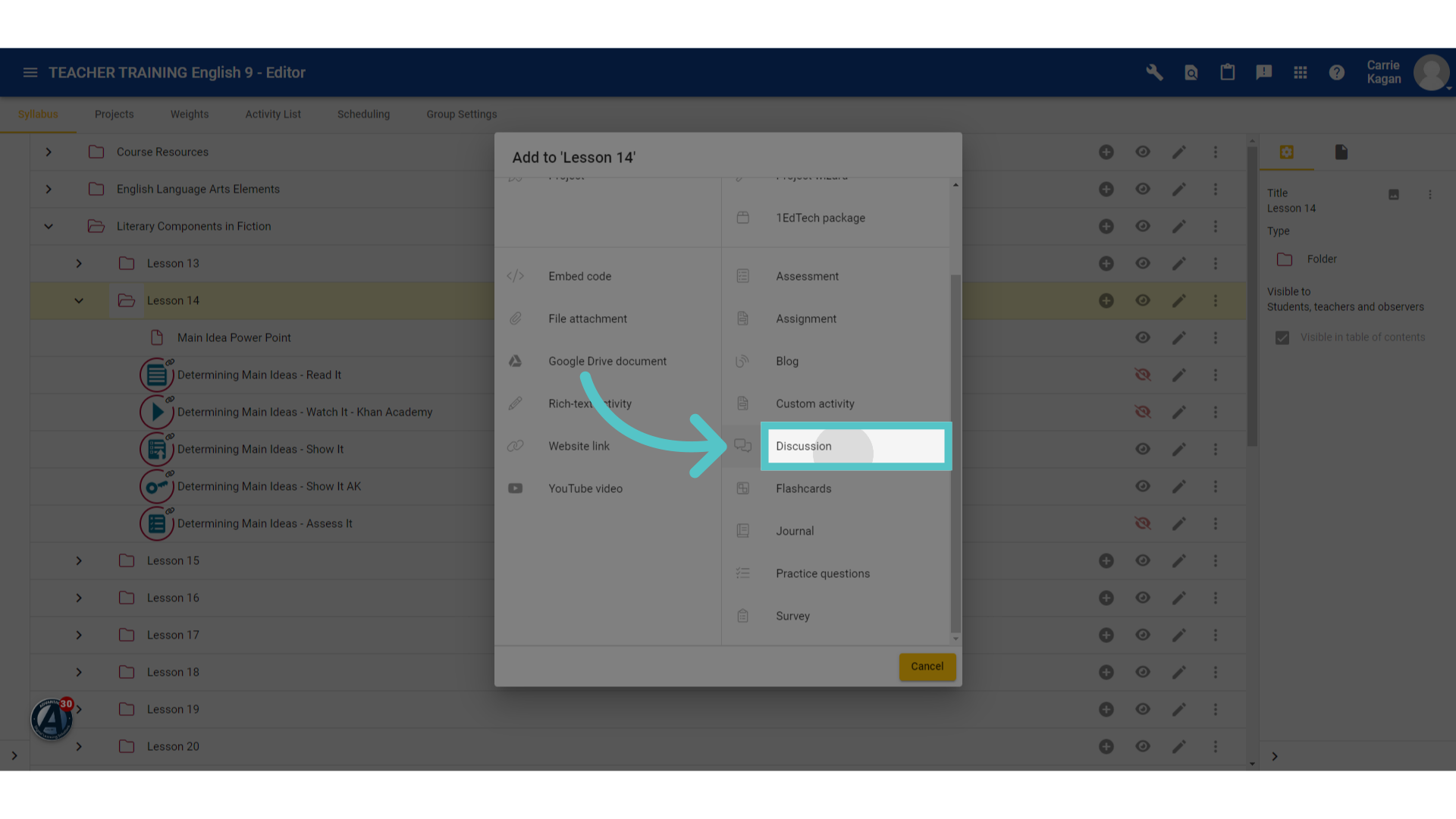This screenshot has height=819, width=1456.
Task: Unhide Determining Main Ideas - Assess It
Action: pos(1142,523)
